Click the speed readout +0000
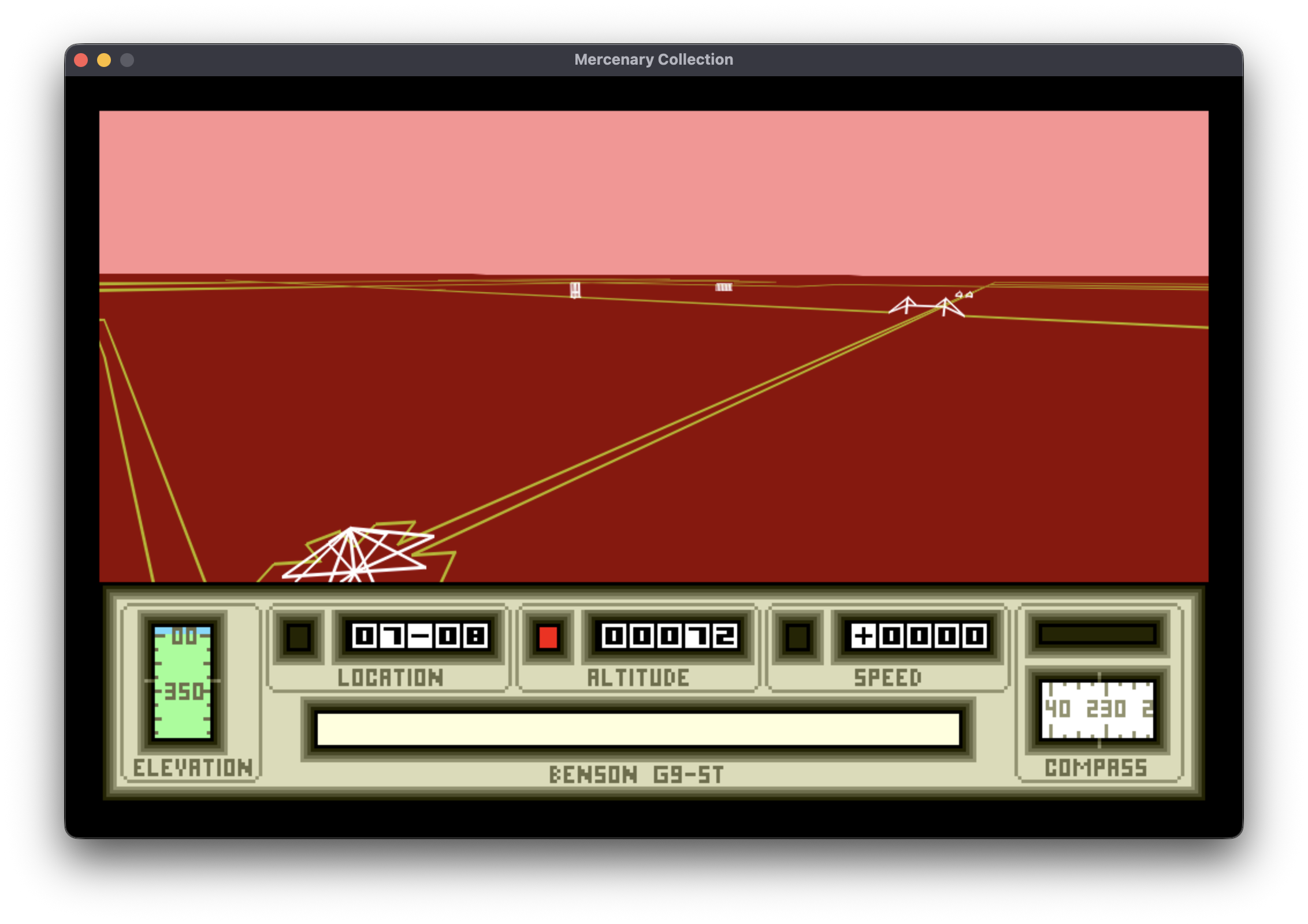1308x924 pixels. [919, 636]
